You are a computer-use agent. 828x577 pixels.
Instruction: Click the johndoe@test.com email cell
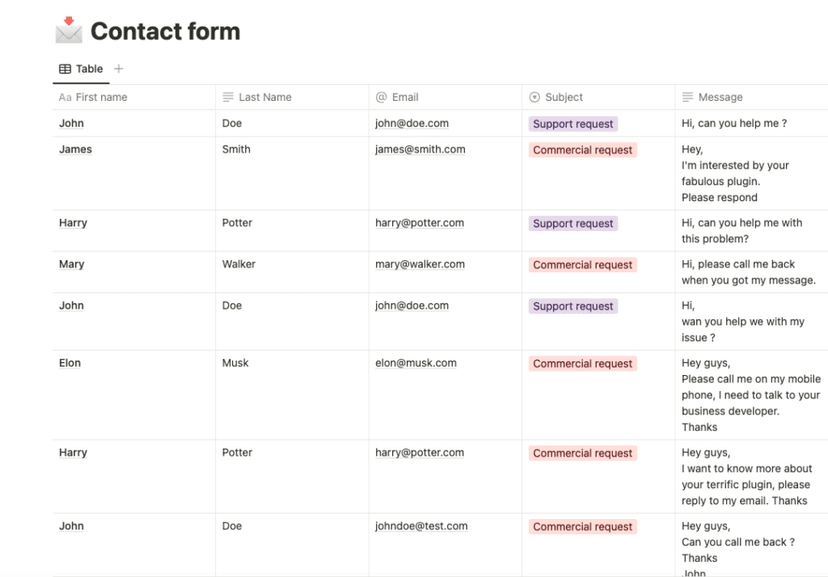point(421,526)
